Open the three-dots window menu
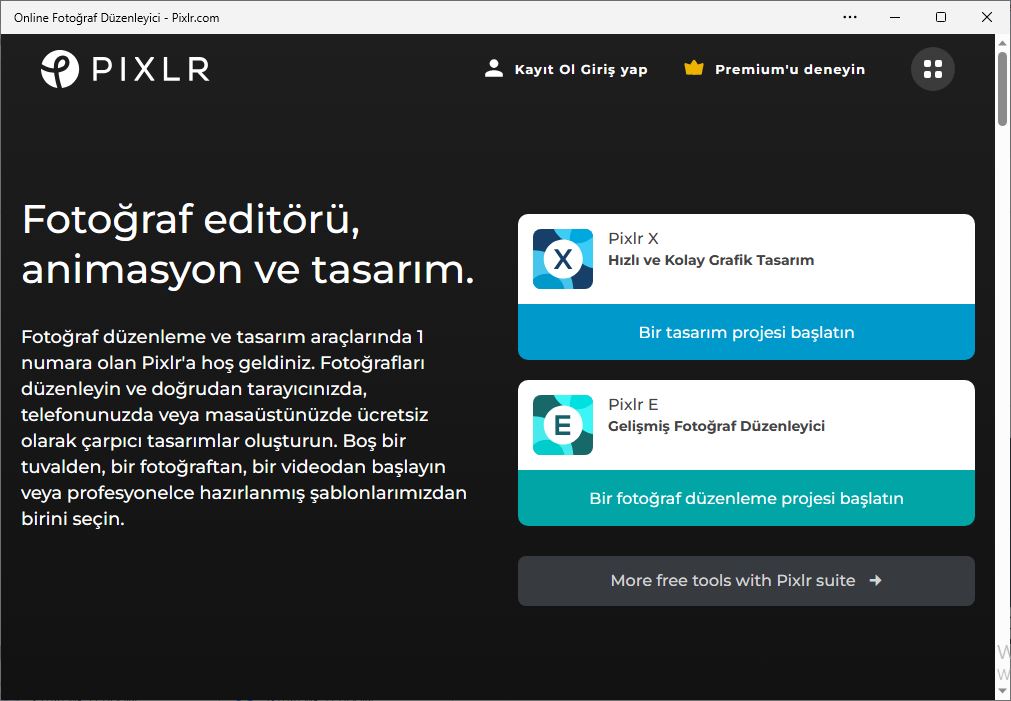Viewport: 1011px width, 701px height. click(850, 17)
